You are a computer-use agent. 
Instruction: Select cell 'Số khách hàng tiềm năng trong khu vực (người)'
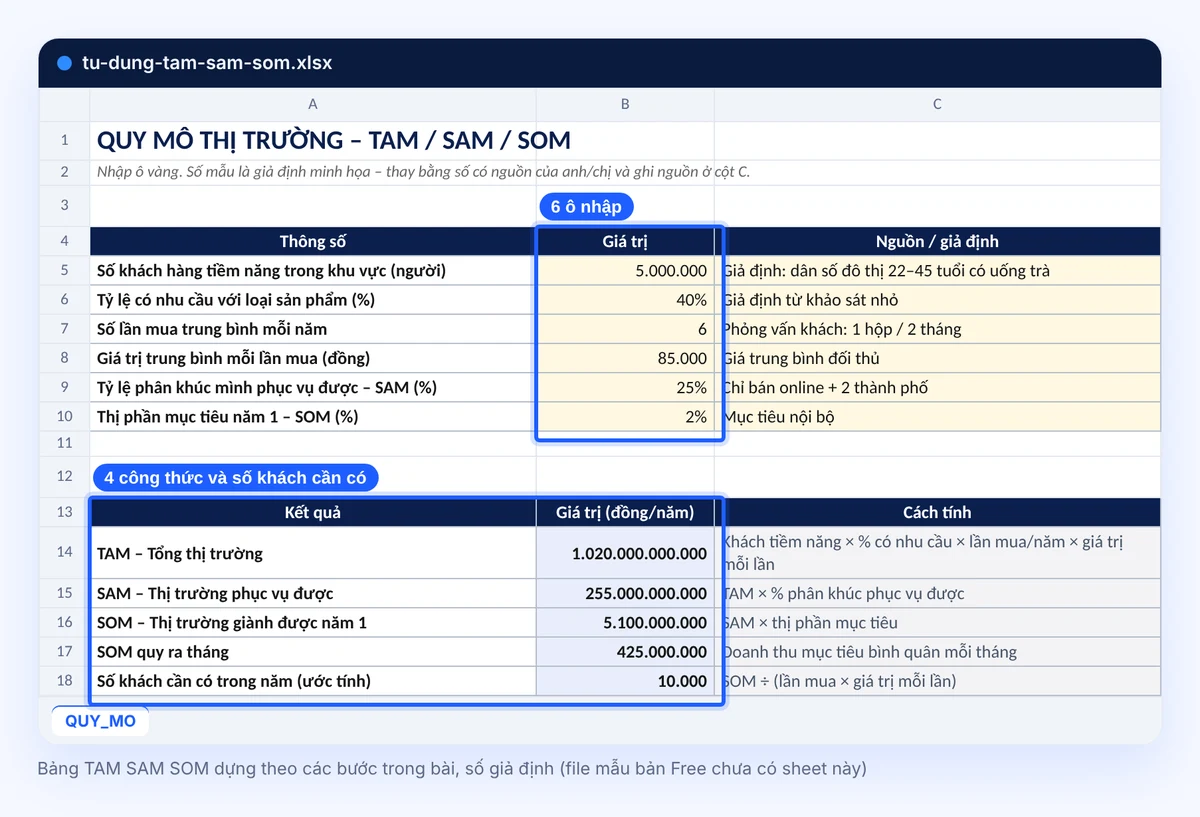[x=313, y=271]
